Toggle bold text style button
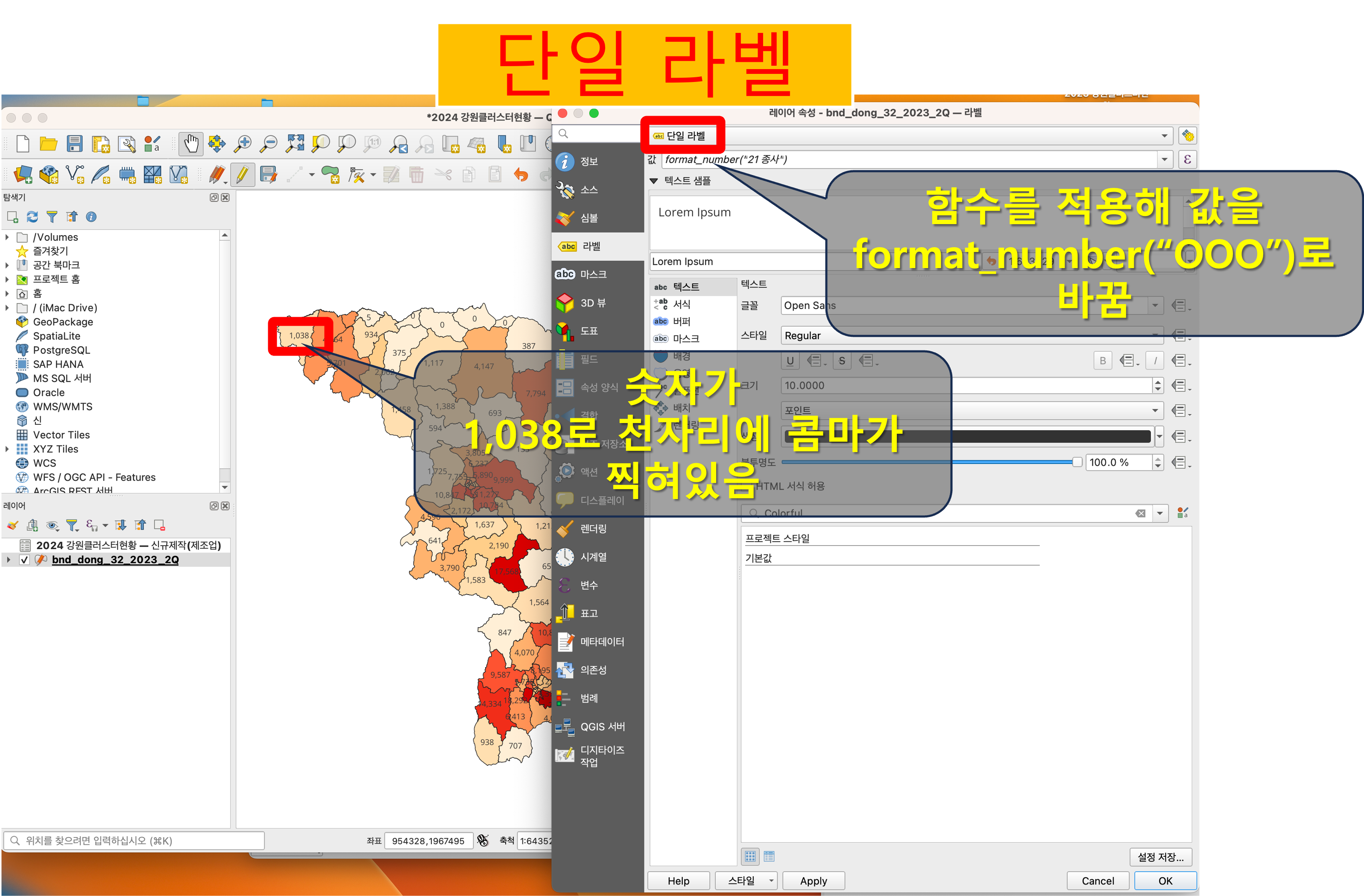The width and height of the screenshot is (1364, 896). (1102, 361)
